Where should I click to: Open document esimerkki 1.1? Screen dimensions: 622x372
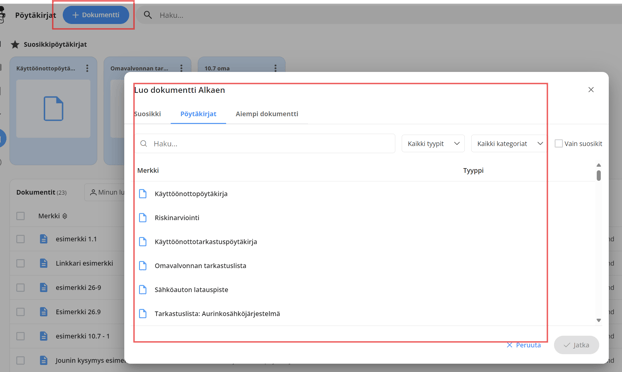click(76, 239)
